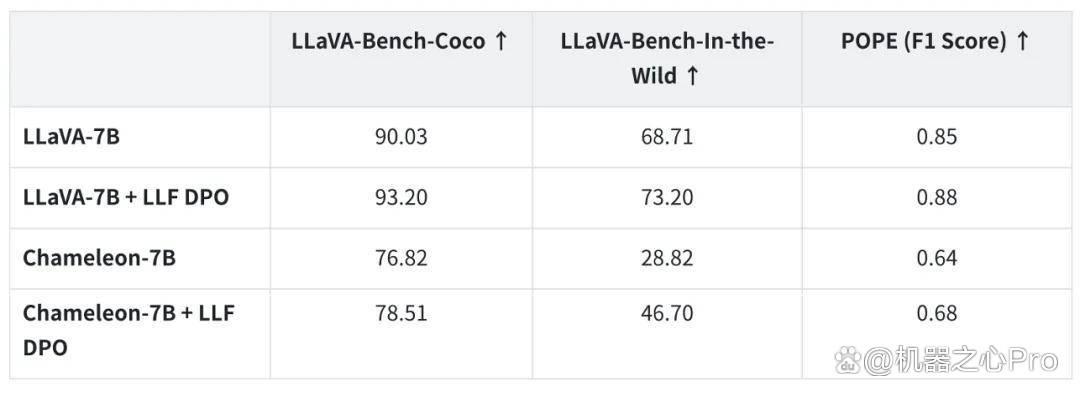The image size is (1080, 398).
Task: Click the 0.85 POPE score cell
Action: coord(937,137)
